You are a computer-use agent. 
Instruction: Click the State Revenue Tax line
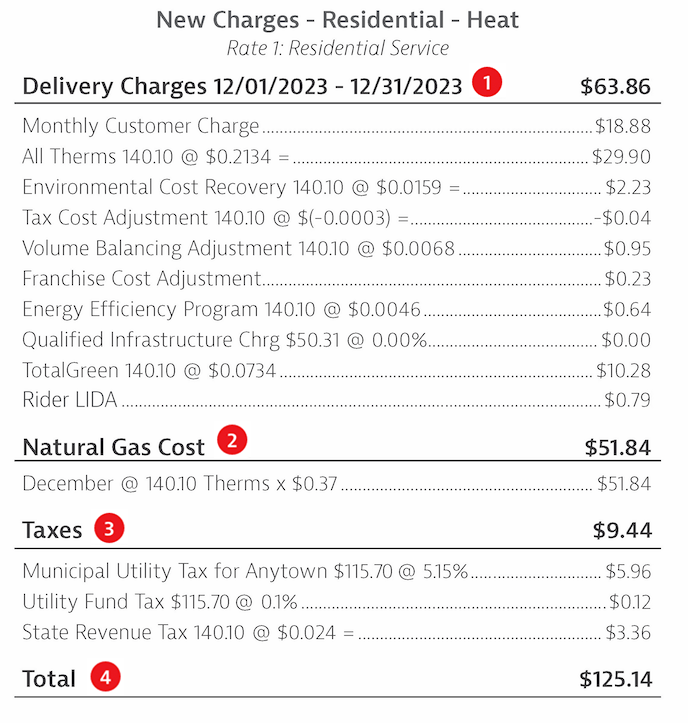(x=337, y=632)
